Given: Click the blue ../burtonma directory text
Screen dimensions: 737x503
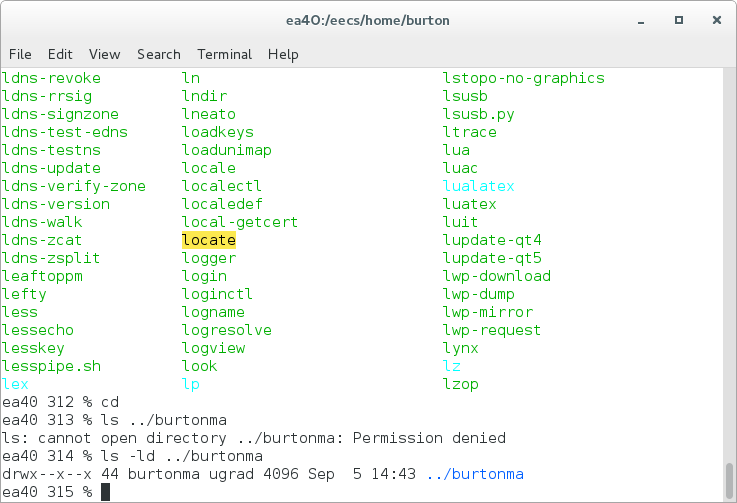Looking at the screenshot, I should tap(475, 474).
